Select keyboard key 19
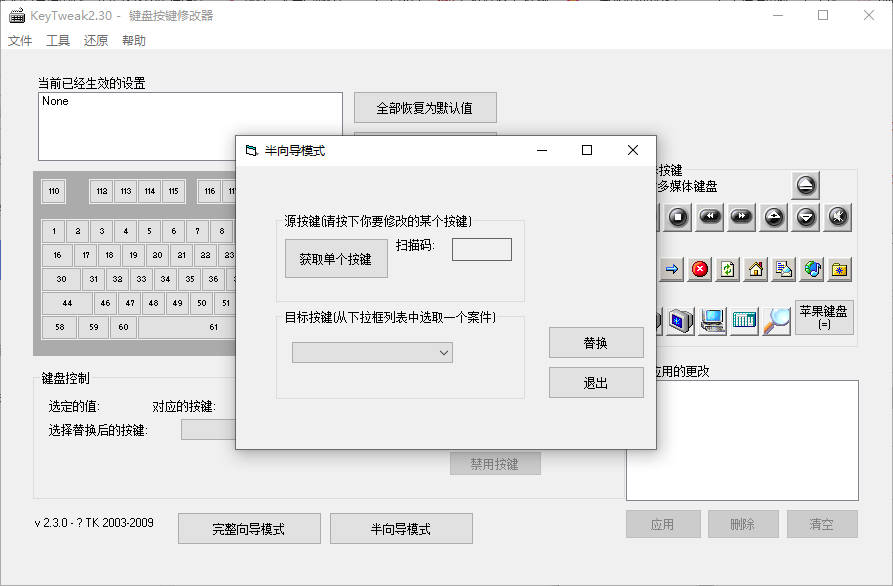Screen dimensions: 893x586 [x=133, y=255]
